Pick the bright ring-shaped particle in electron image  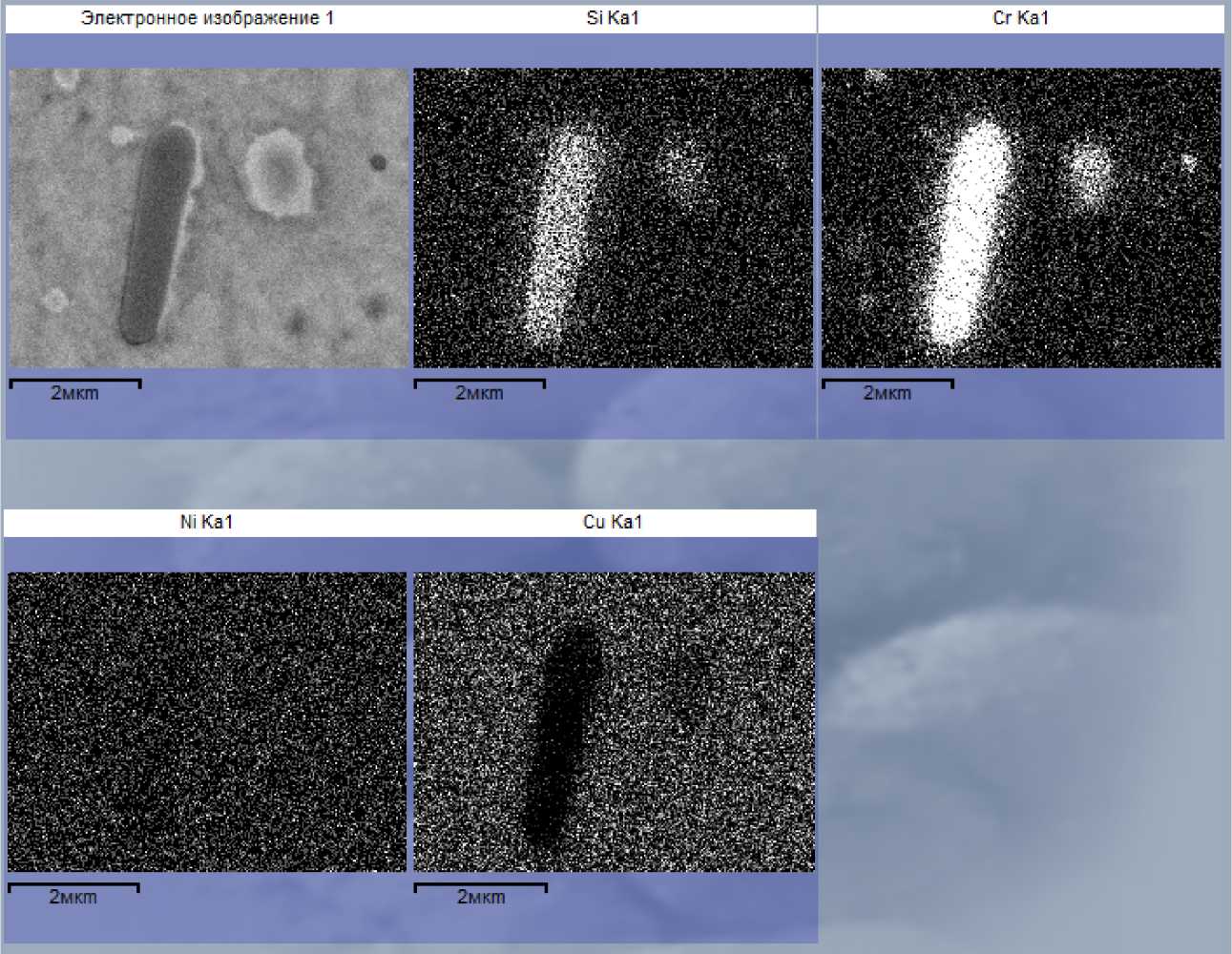[x=278, y=174]
